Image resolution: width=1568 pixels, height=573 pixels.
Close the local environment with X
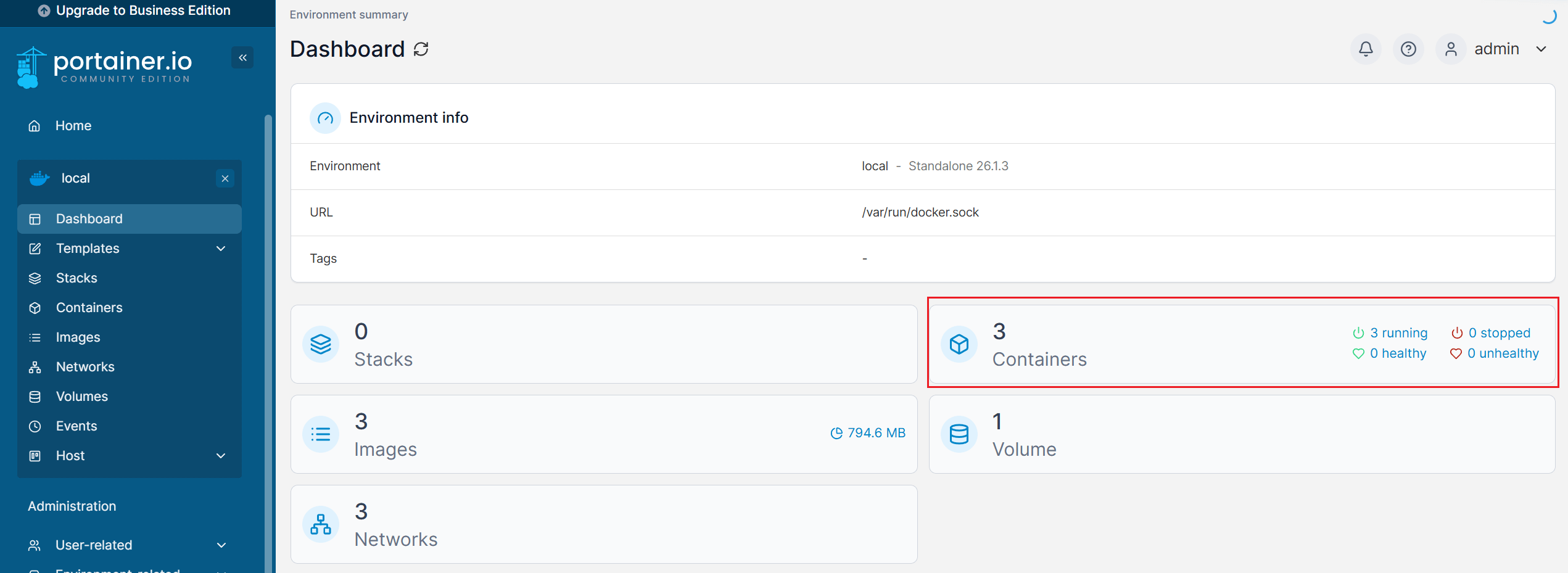[225, 178]
